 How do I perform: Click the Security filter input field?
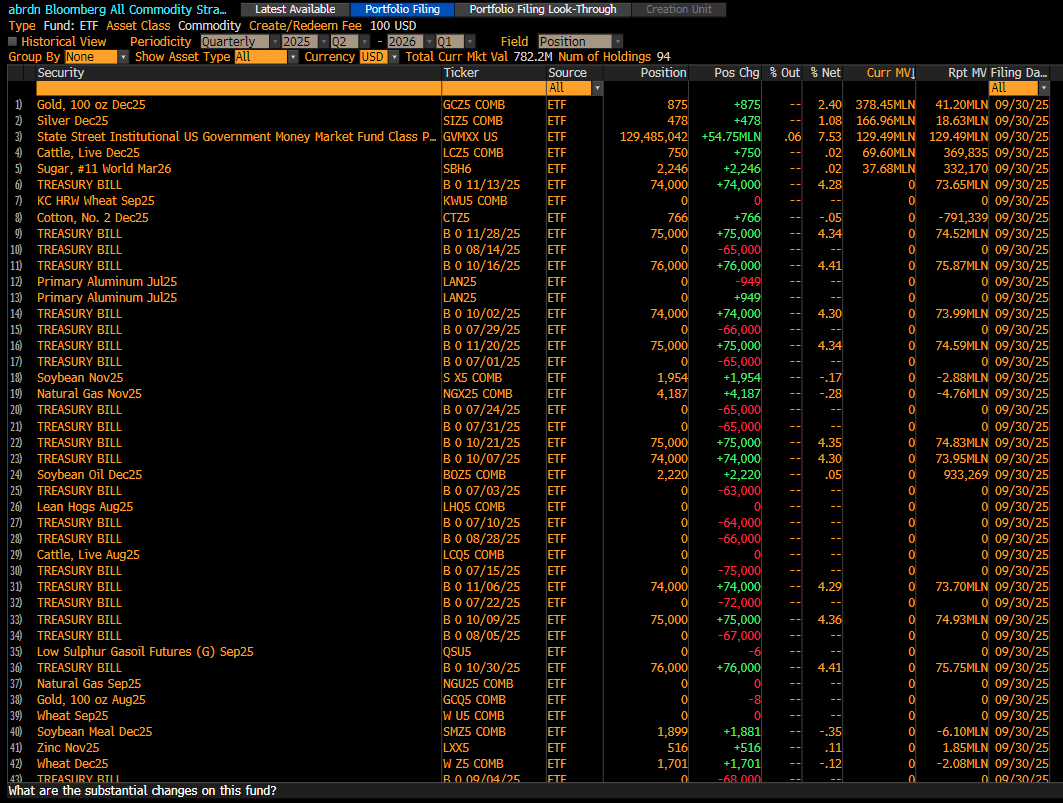(238, 88)
